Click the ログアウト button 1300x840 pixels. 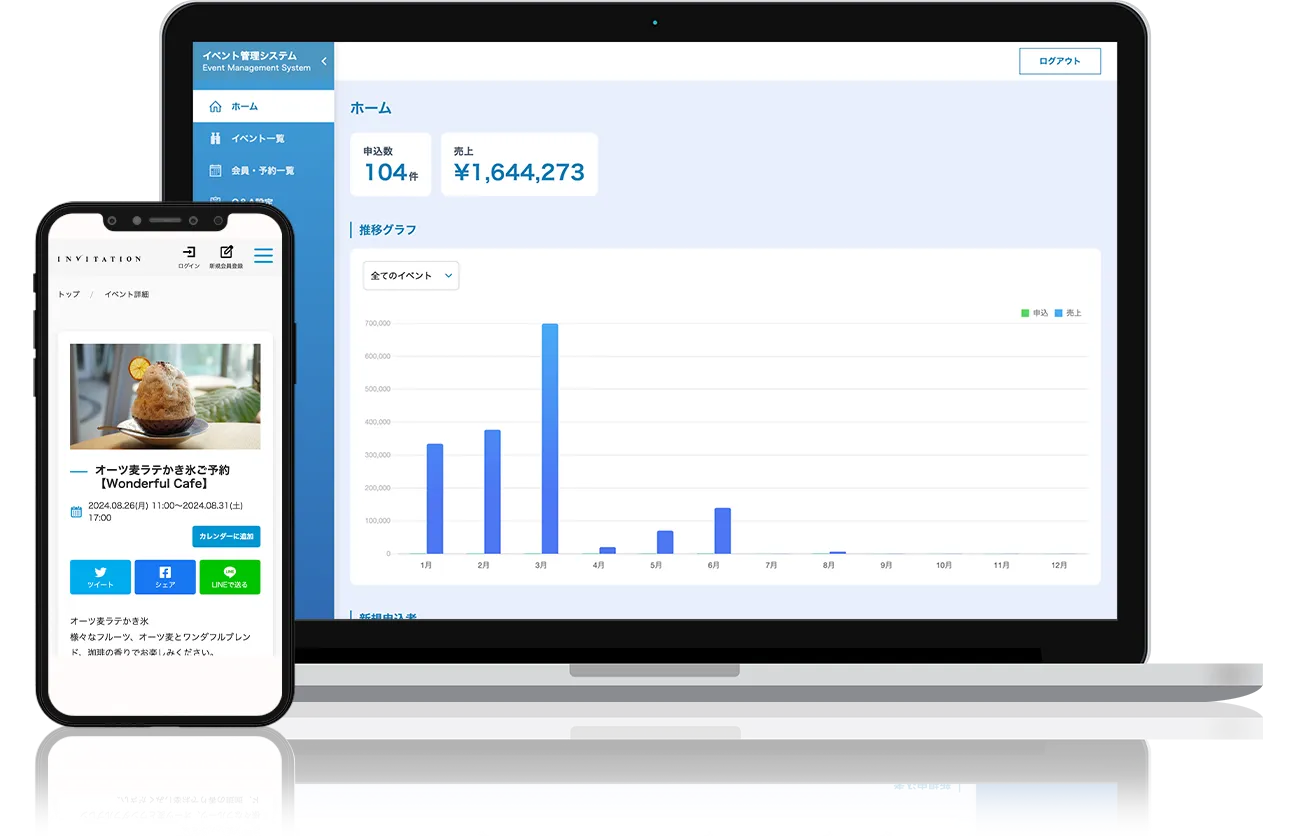pyautogui.click(x=1059, y=61)
